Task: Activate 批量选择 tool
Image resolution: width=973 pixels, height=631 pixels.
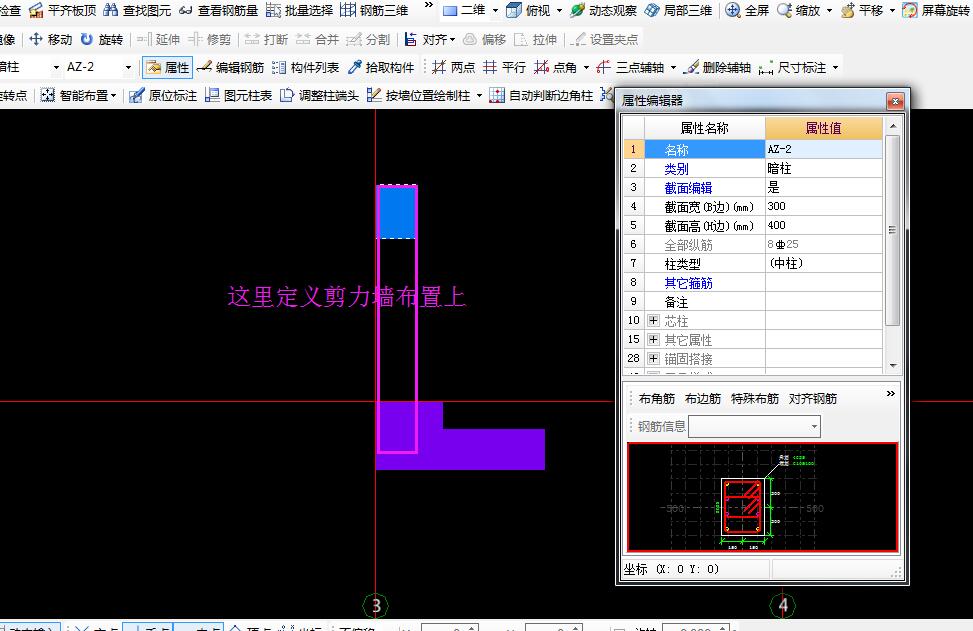Action: pos(299,10)
